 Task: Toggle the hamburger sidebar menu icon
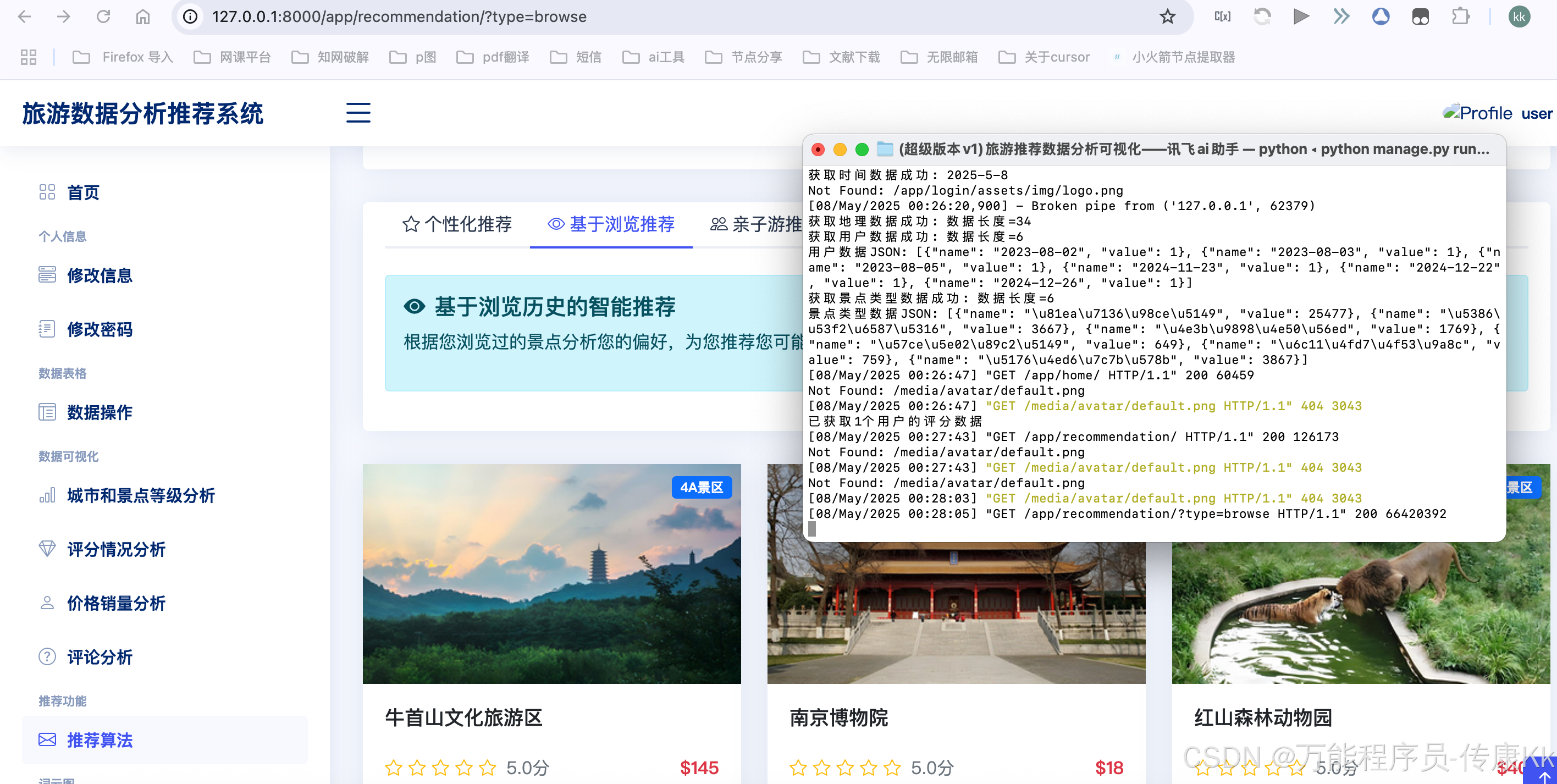tap(358, 113)
